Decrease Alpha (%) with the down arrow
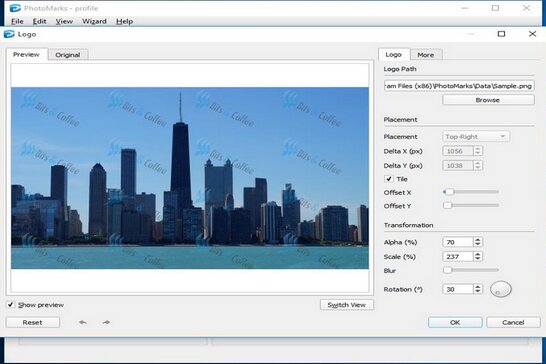This screenshot has width=546, height=364. pyautogui.click(x=478, y=245)
